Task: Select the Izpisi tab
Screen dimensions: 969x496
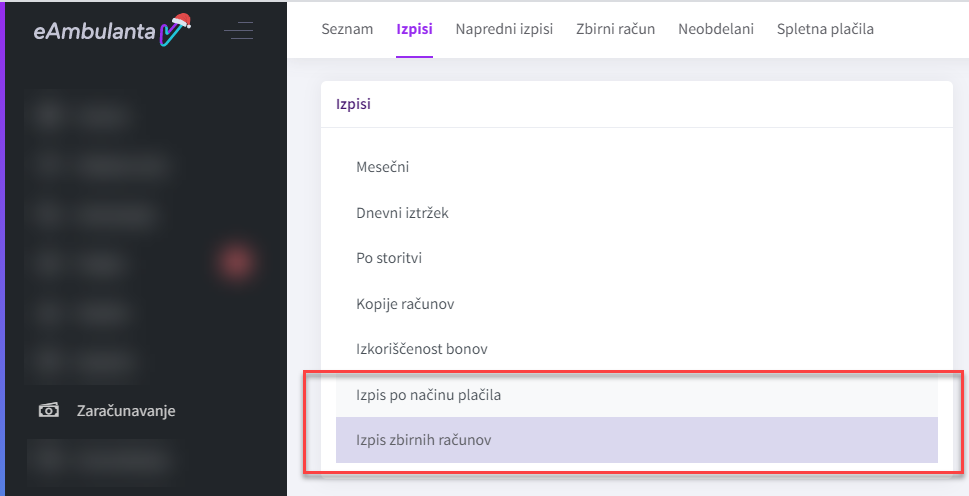Action: coord(415,29)
